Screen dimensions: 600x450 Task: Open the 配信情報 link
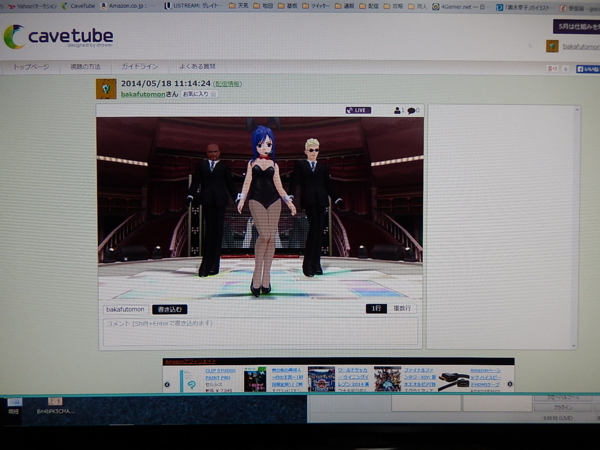(x=227, y=84)
